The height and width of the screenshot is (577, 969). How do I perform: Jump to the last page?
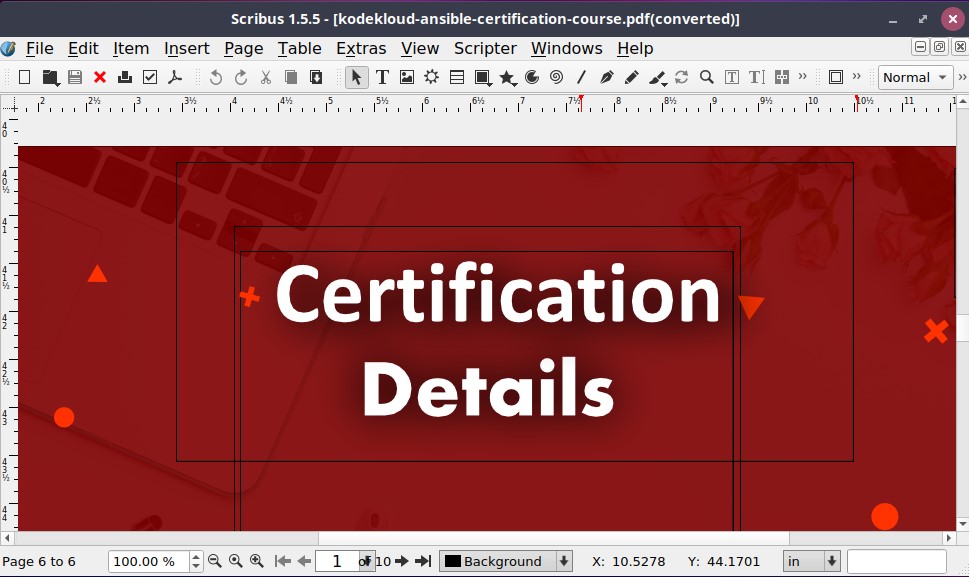pos(424,561)
